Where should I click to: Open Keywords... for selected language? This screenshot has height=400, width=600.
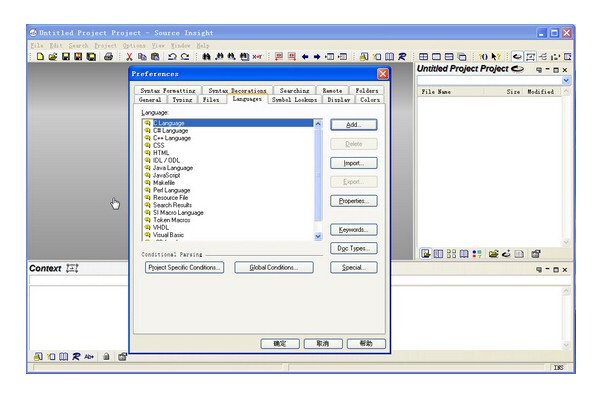[353, 229]
